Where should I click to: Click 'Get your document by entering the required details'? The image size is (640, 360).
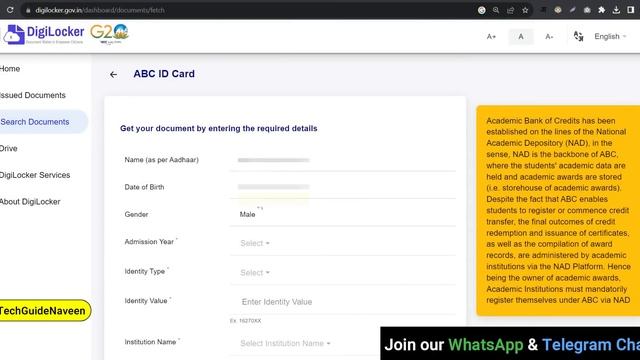click(x=218, y=129)
